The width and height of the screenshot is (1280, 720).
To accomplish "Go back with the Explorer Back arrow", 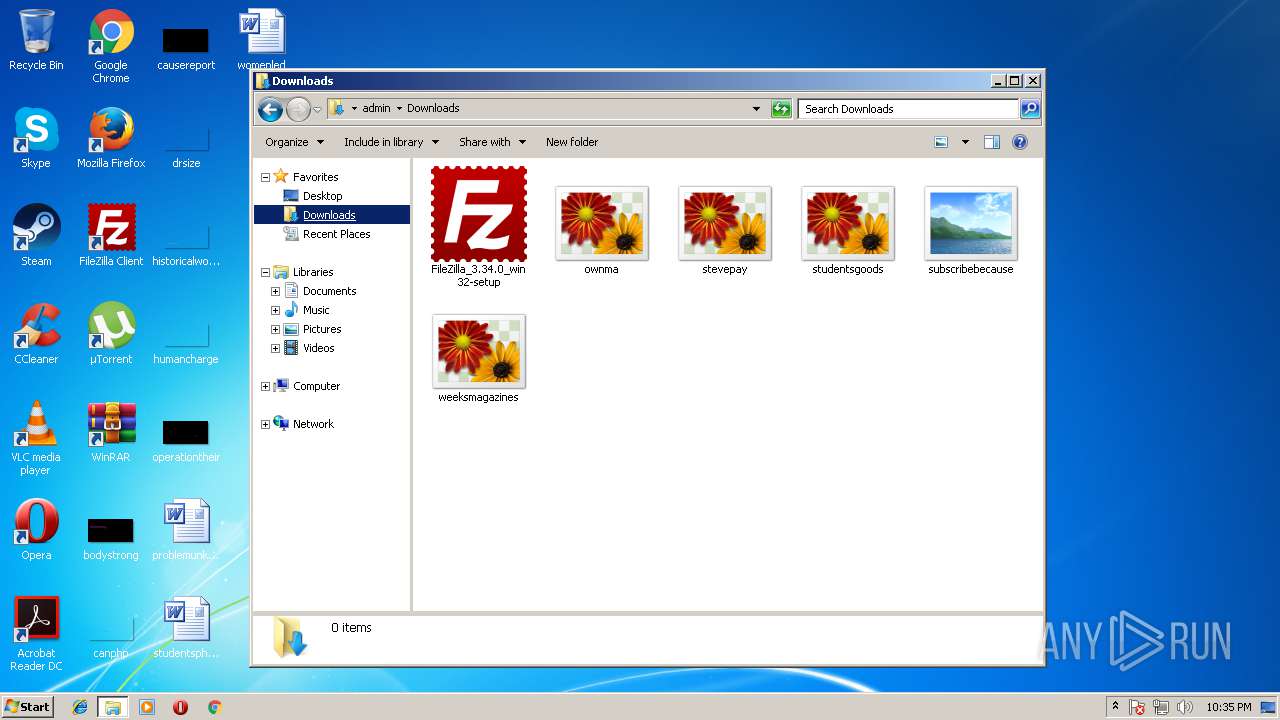I will pyautogui.click(x=270, y=109).
